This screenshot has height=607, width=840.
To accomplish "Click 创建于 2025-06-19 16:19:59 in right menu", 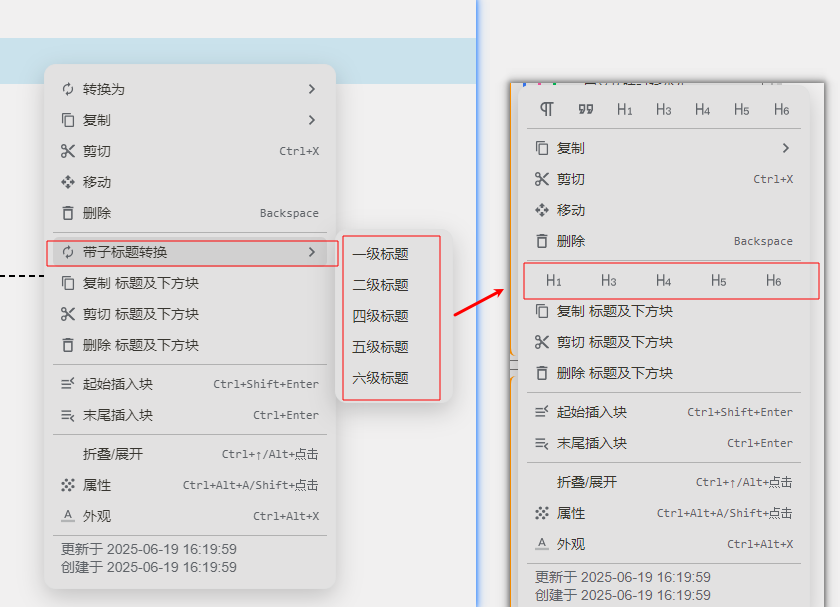I will point(623,595).
